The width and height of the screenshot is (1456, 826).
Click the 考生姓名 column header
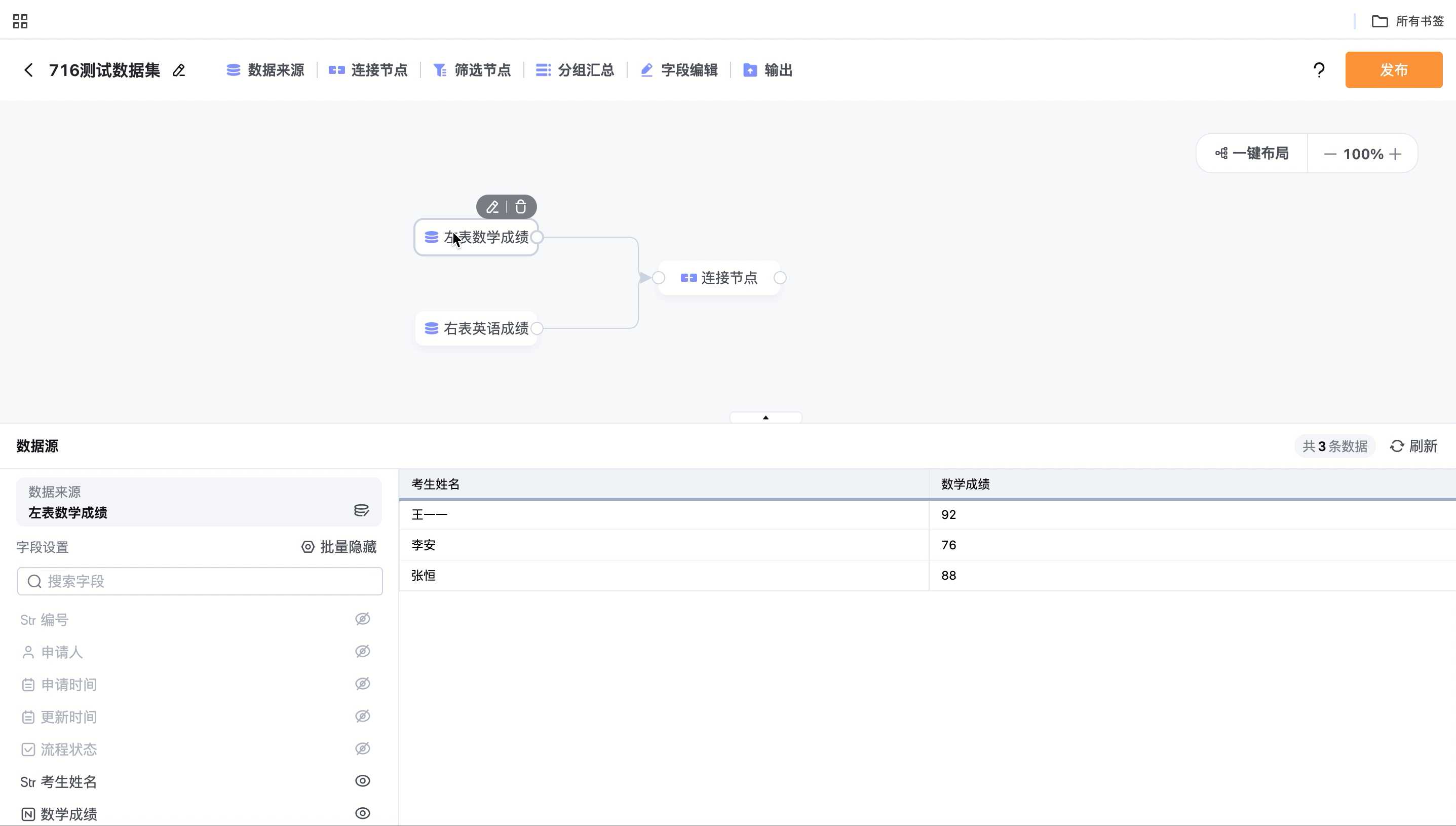tap(663, 484)
